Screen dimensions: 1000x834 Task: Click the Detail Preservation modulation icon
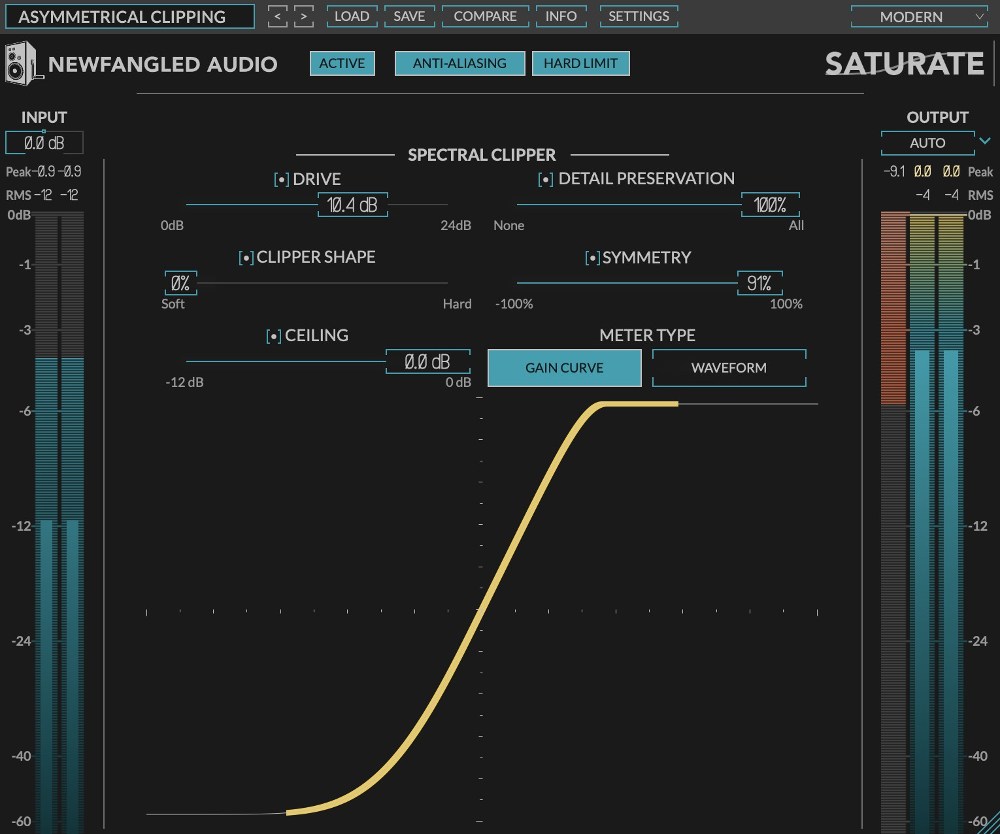point(546,179)
